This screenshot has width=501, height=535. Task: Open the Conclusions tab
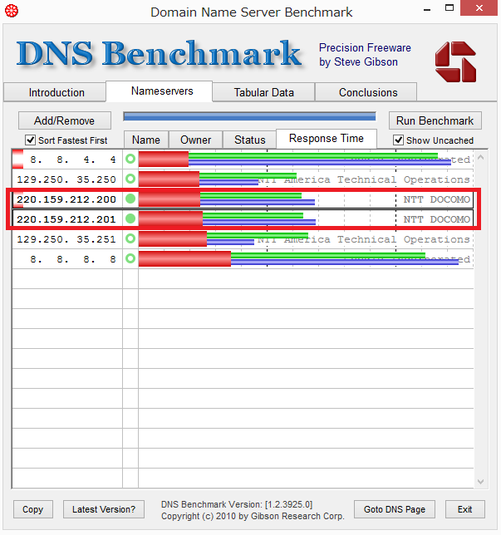[x=366, y=92]
